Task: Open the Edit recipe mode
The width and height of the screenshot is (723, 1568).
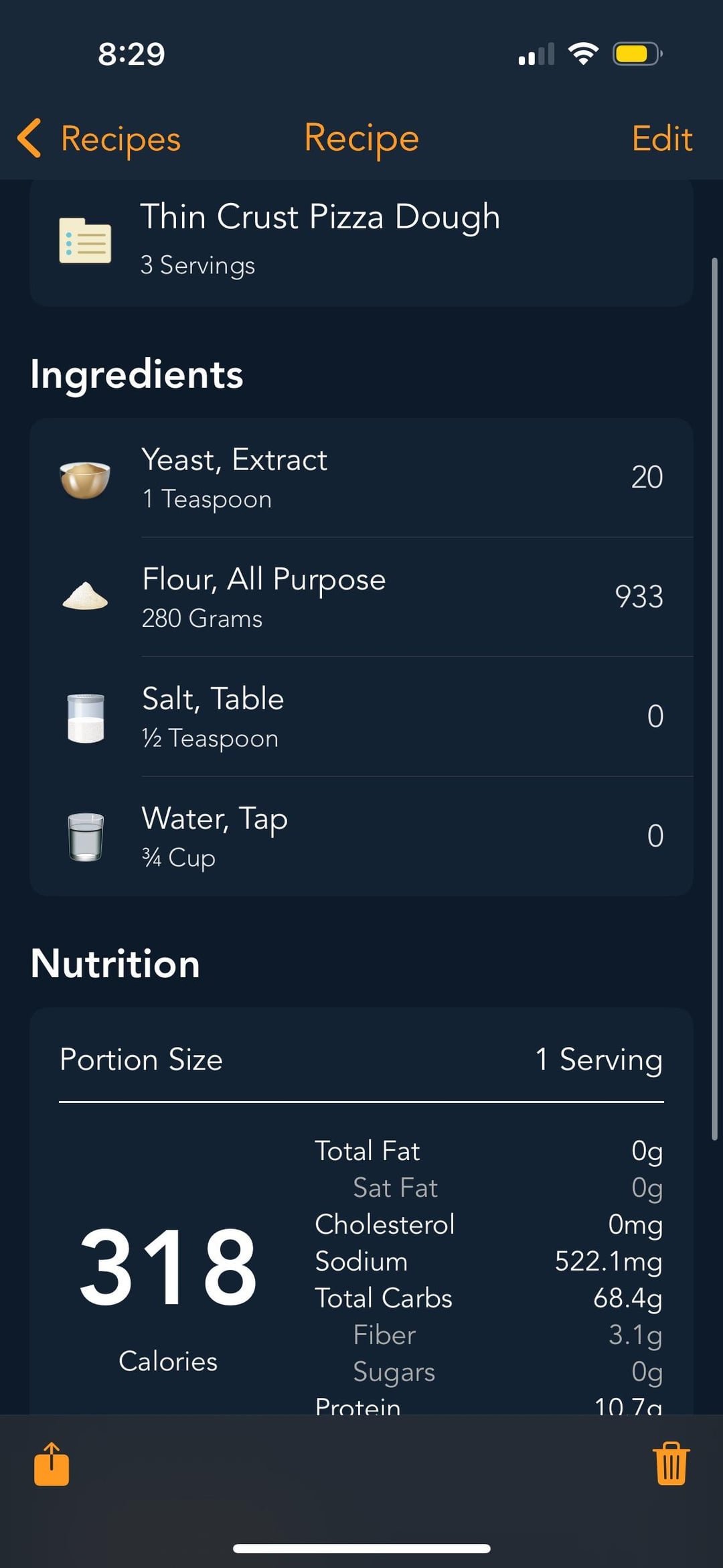Action: pyautogui.click(x=661, y=139)
